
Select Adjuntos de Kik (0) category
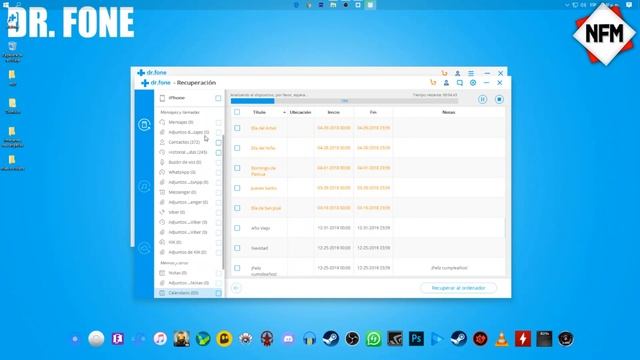coord(187,252)
